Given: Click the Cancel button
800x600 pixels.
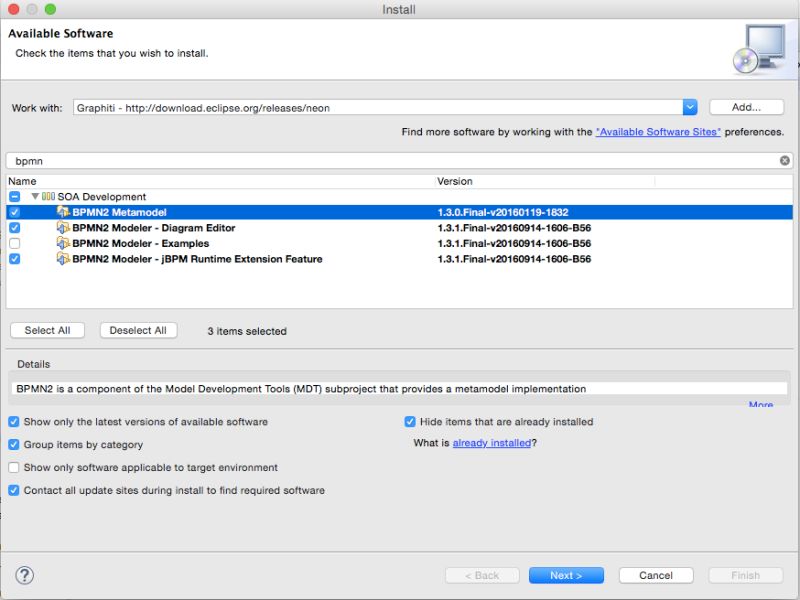Looking at the screenshot, I should click(x=656, y=576).
